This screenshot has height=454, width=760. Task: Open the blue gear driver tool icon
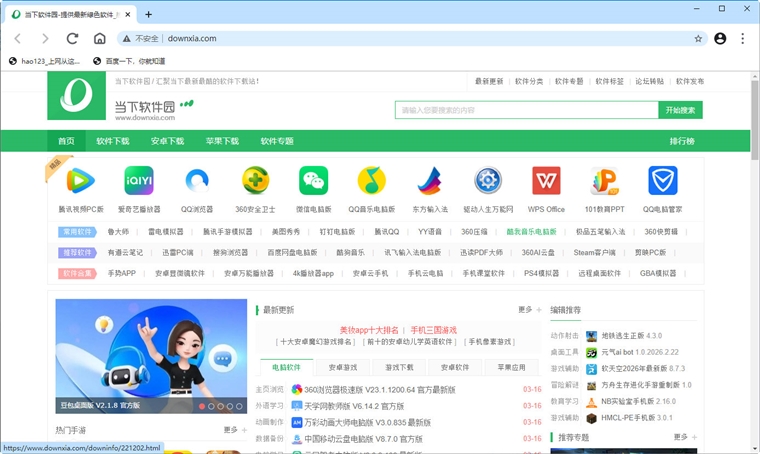tap(488, 181)
